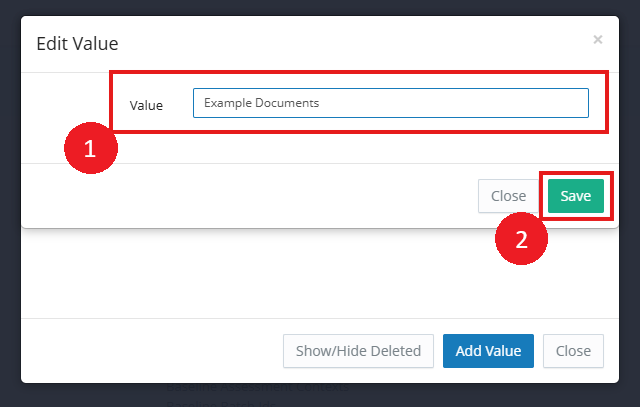Viewport: 640px width, 407px height.
Task: Save the edited value
Action: 575,196
